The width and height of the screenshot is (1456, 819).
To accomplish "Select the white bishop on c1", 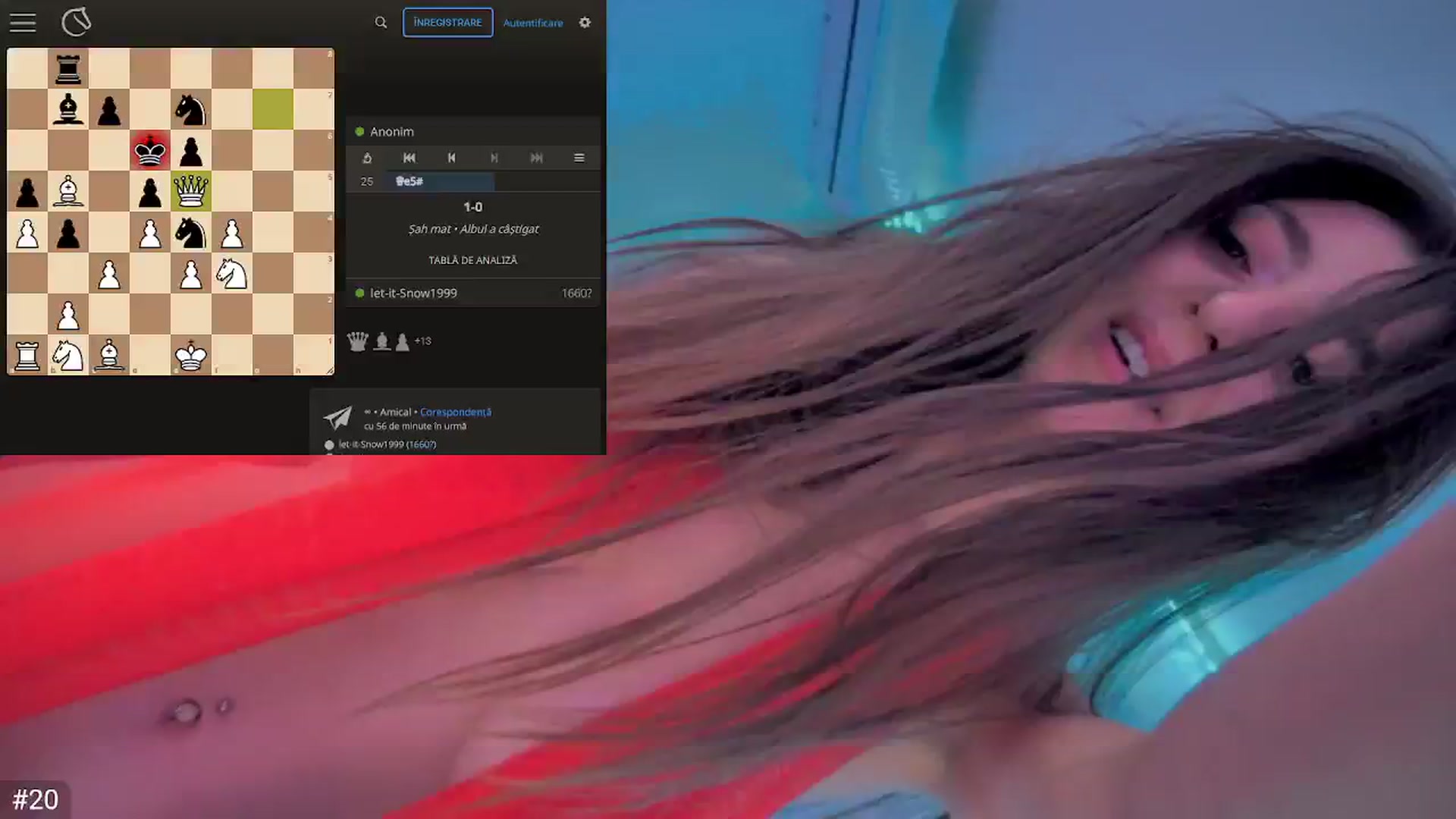I will [109, 355].
